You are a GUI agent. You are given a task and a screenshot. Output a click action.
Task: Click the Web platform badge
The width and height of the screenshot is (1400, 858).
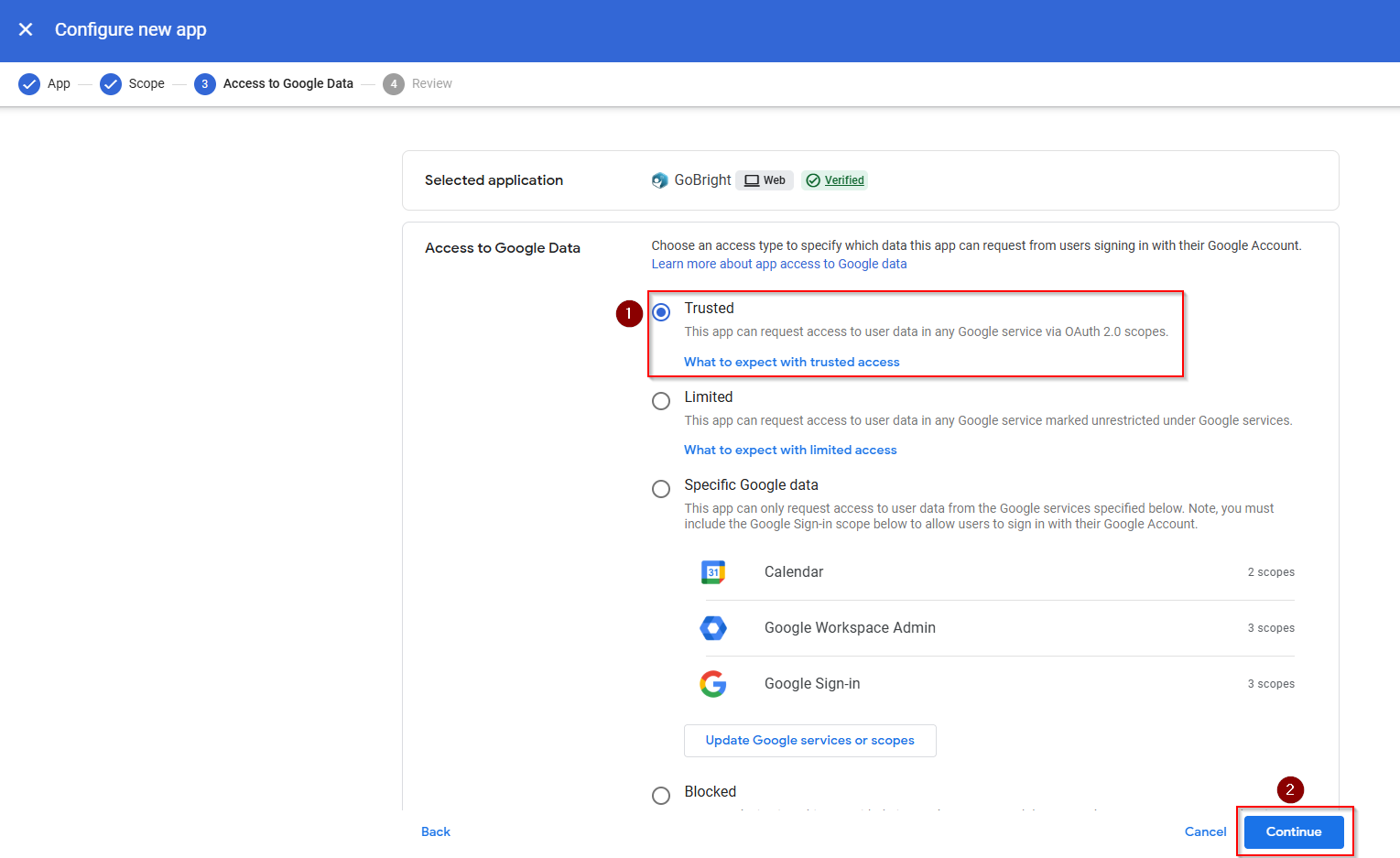point(765,180)
